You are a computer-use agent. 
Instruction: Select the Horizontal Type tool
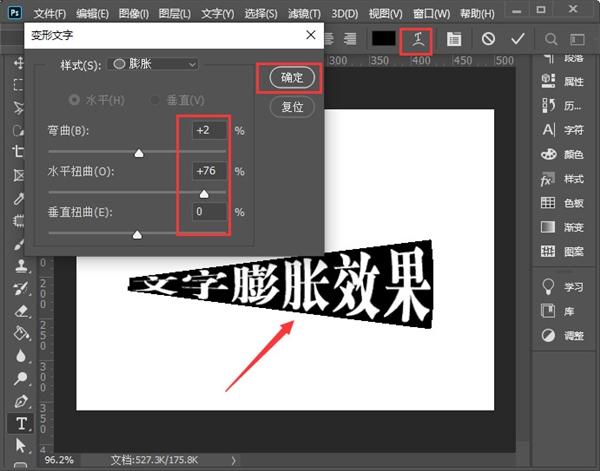[x=19, y=422]
